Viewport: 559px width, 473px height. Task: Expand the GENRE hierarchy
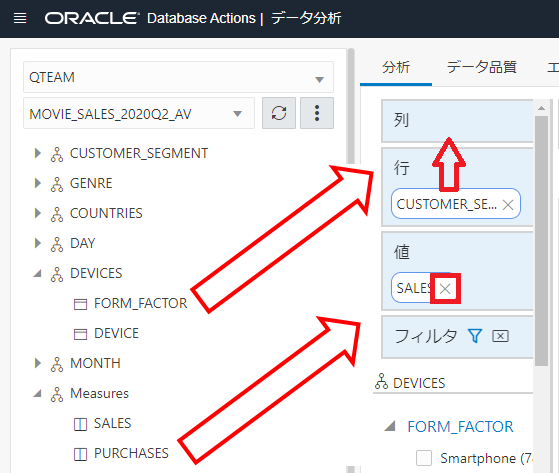click(x=37, y=183)
